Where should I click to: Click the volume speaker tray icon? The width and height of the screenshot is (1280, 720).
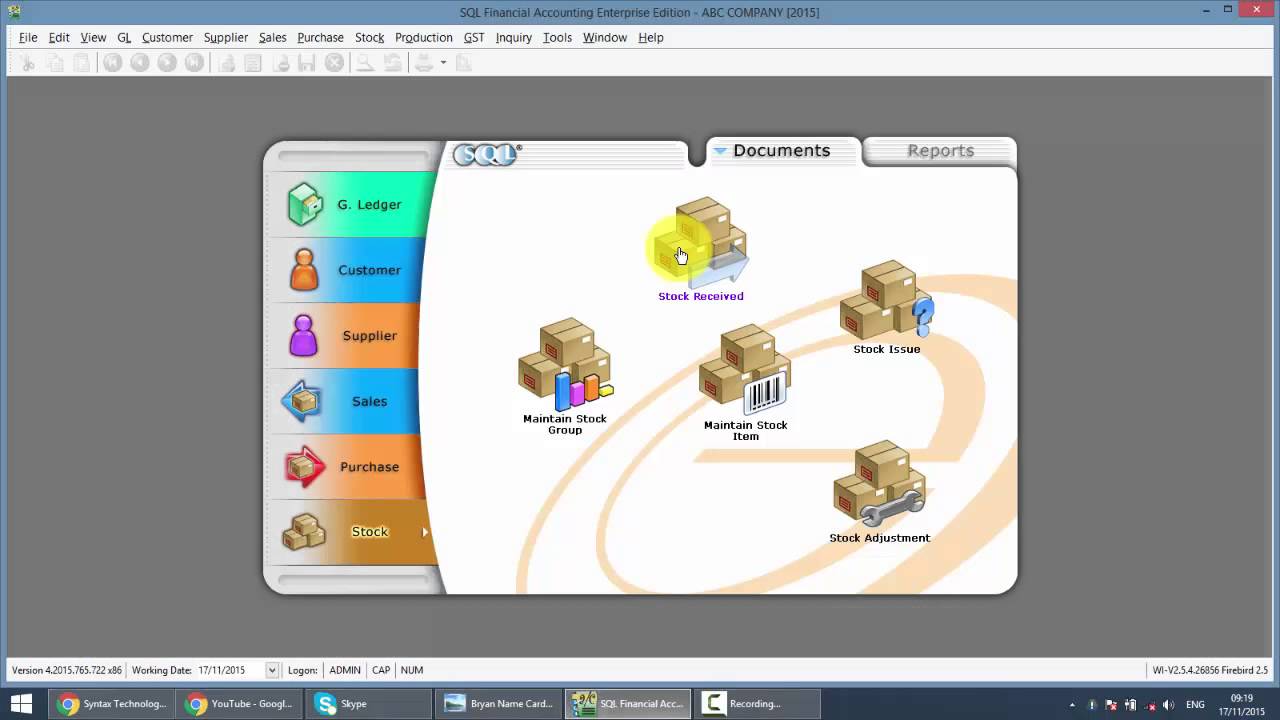1168,704
